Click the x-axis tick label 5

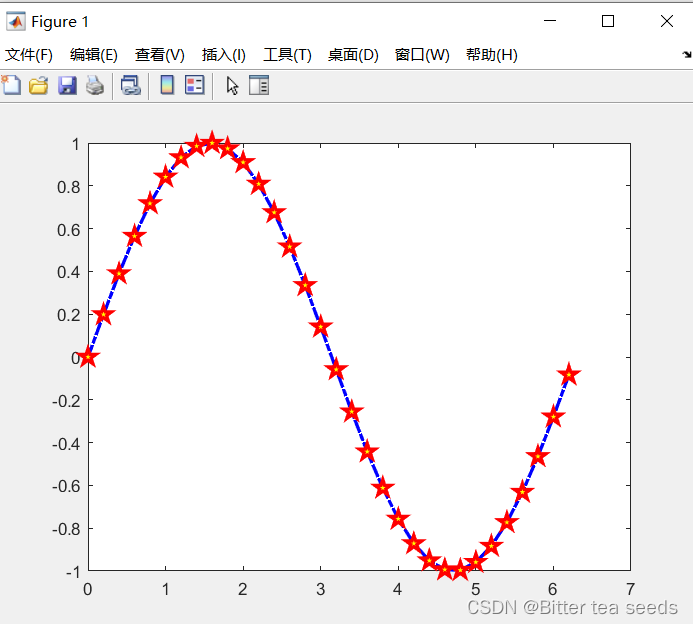click(476, 589)
